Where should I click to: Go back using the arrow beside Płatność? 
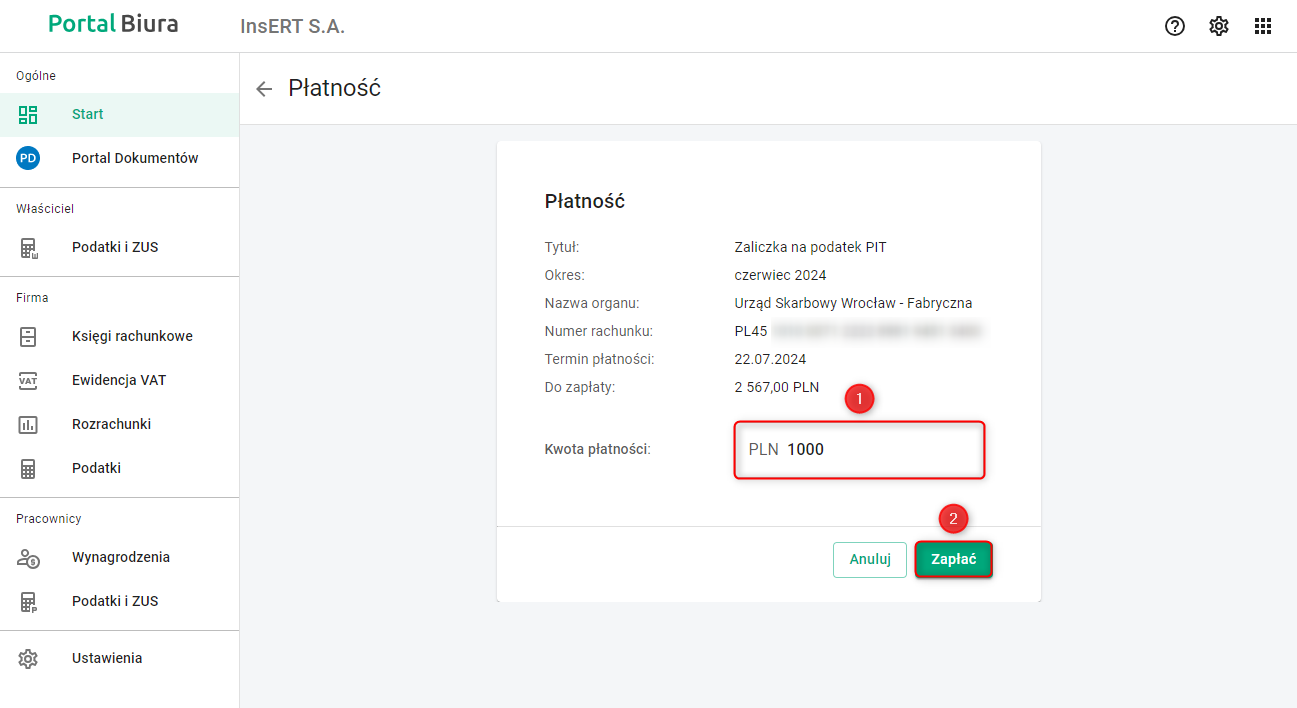264,89
